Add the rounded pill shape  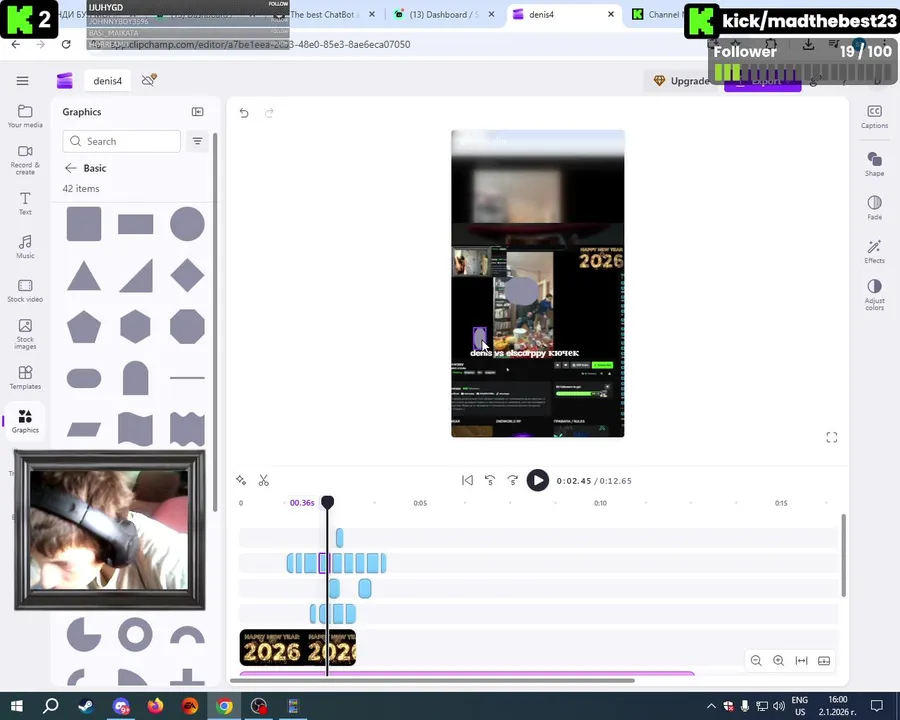pyautogui.click(x=84, y=378)
